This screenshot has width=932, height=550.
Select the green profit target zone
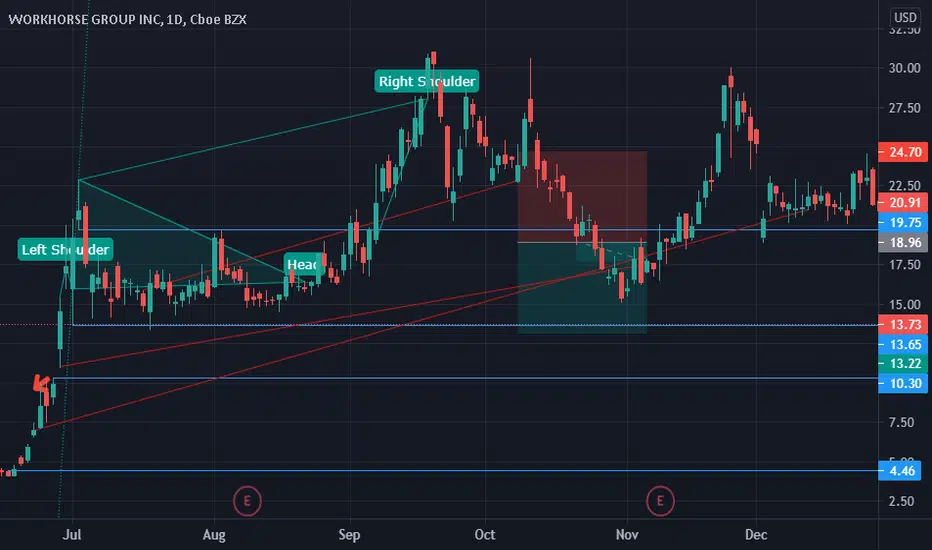coord(582,288)
